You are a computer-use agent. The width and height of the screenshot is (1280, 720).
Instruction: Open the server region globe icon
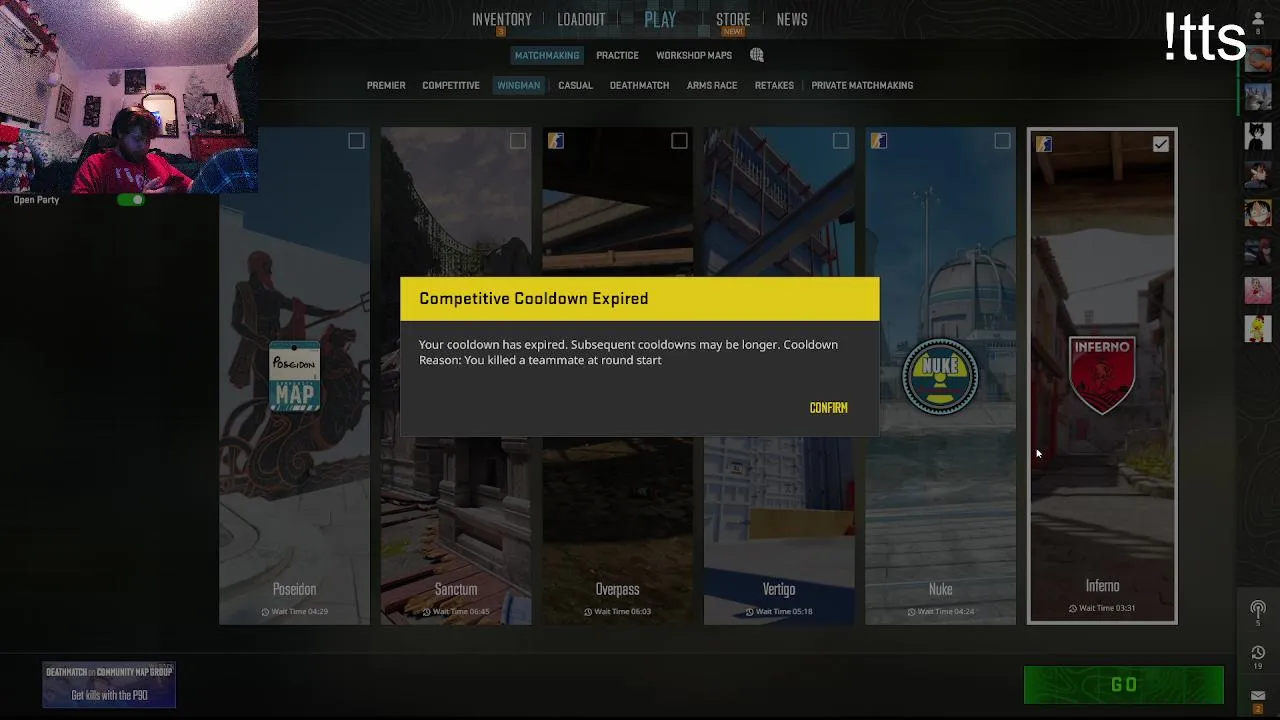click(757, 55)
